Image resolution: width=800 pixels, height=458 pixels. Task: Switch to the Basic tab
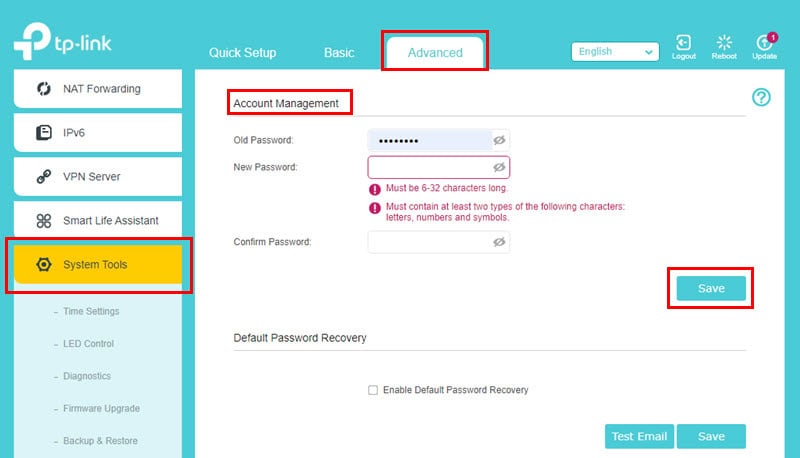click(339, 53)
